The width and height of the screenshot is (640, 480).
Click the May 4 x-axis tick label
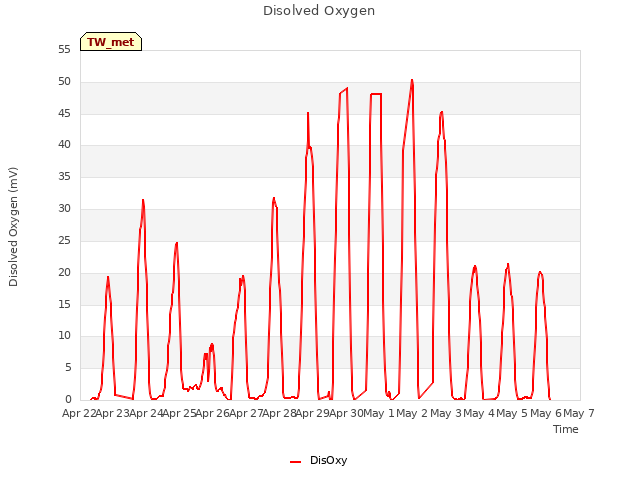pyautogui.click(x=479, y=413)
